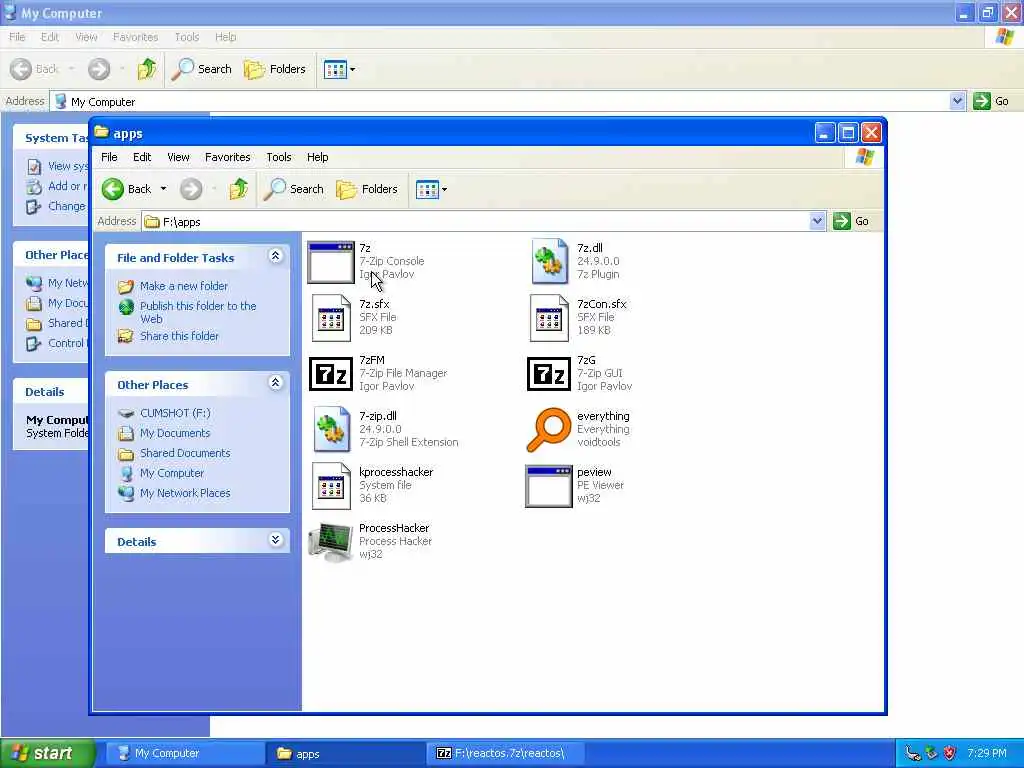Click the Back button in apps window
1024x768 pixels.
[127, 189]
